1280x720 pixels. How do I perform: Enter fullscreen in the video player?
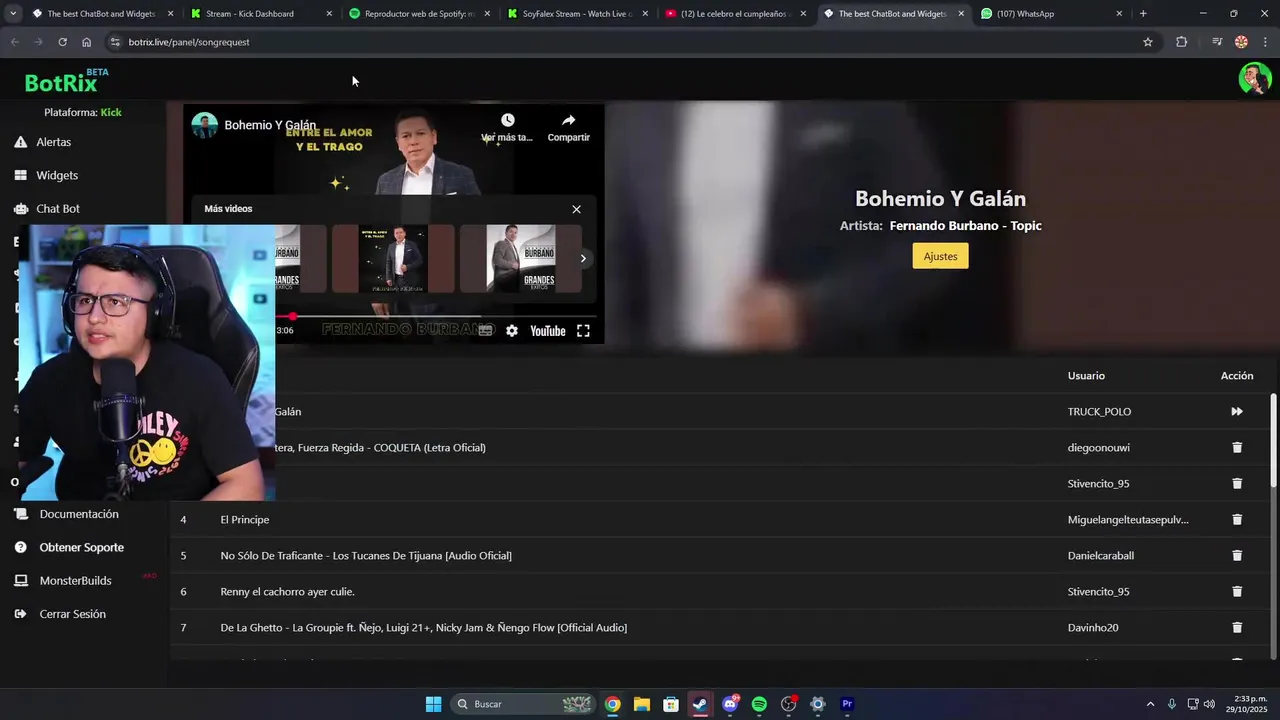pyautogui.click(x=583, y=331)
